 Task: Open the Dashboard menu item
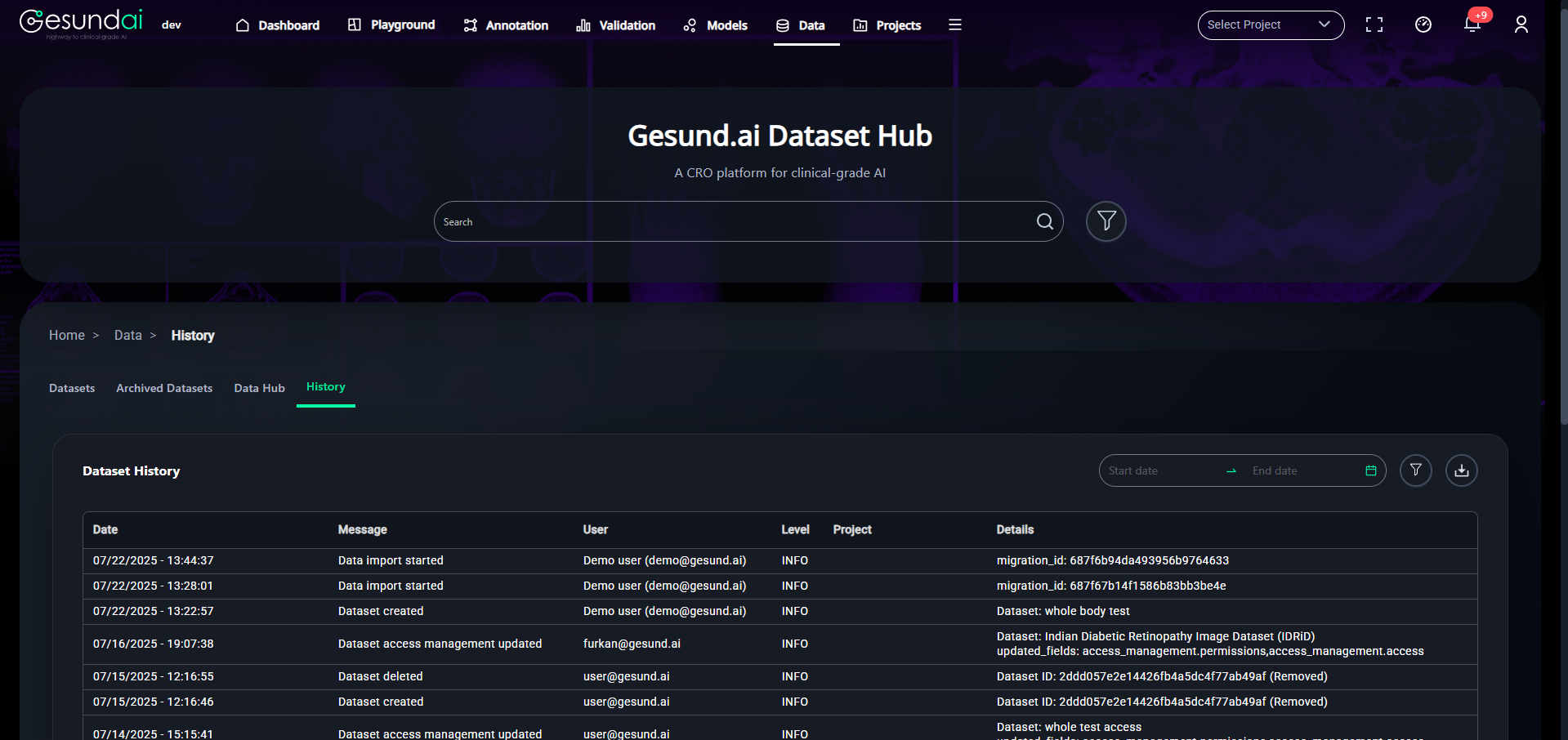(278, 25)
